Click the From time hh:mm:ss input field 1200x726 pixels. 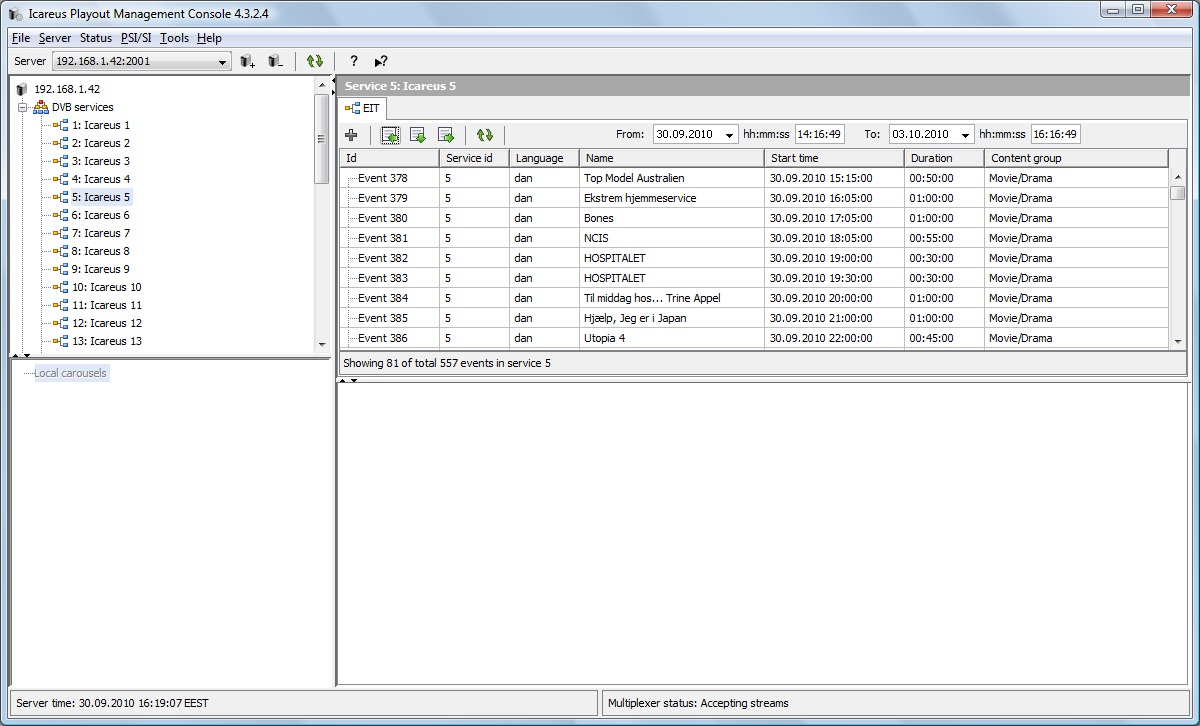820,134
